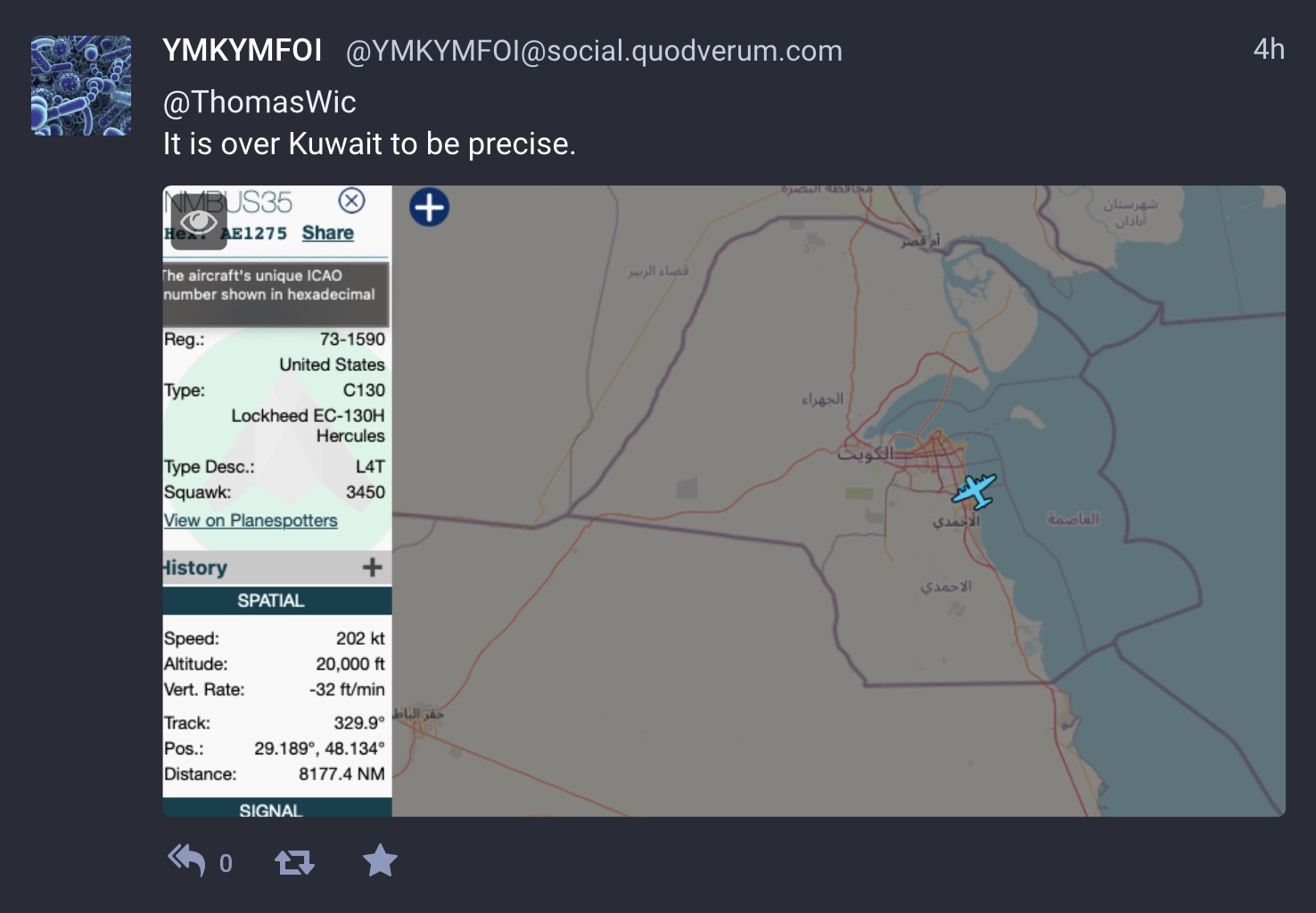Open YMKYMFOI profile avatar
Screen dimensions: 1316x913
pyautogui.click(x=81, y=86)
